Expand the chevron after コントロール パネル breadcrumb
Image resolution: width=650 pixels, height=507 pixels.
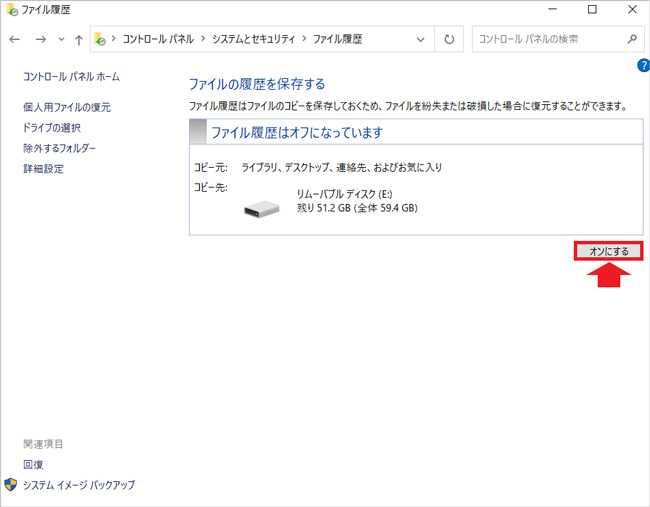pyautogui.click(x=203, y=39)
